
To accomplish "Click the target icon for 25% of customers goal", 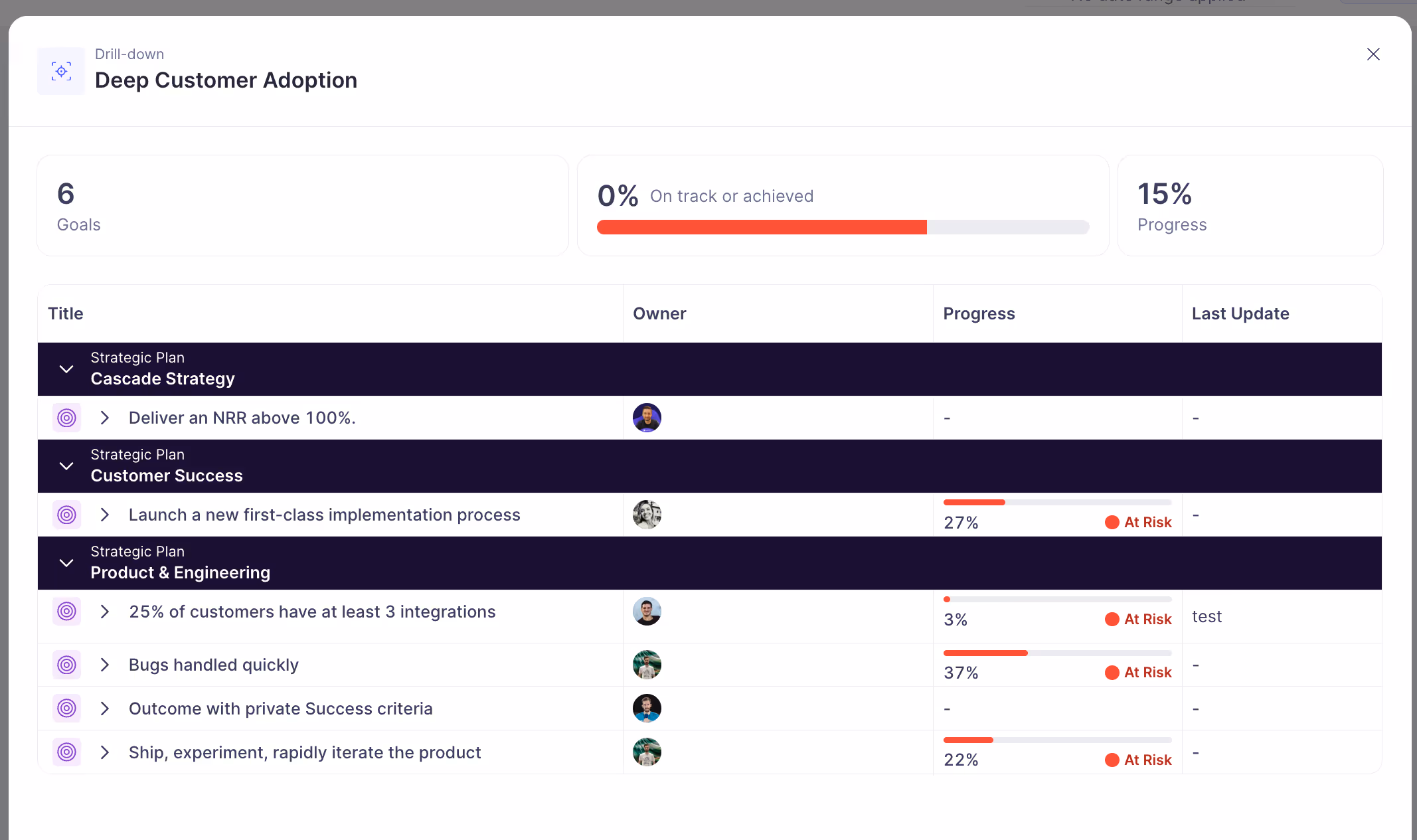I will [x=66, y=612].
